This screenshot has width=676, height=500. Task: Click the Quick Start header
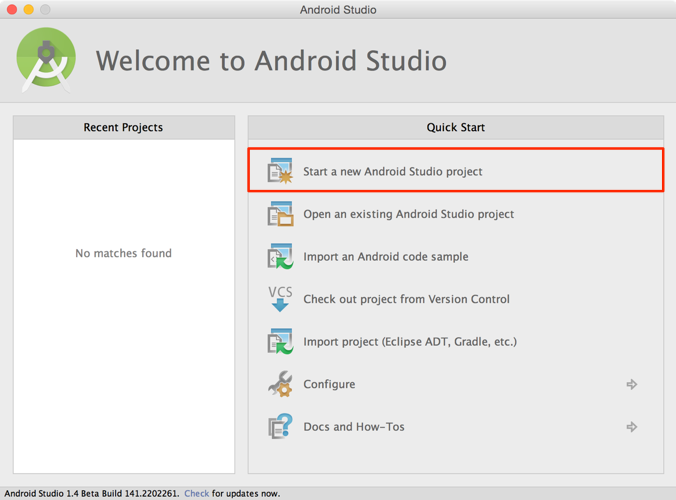[x=456, y=128]
